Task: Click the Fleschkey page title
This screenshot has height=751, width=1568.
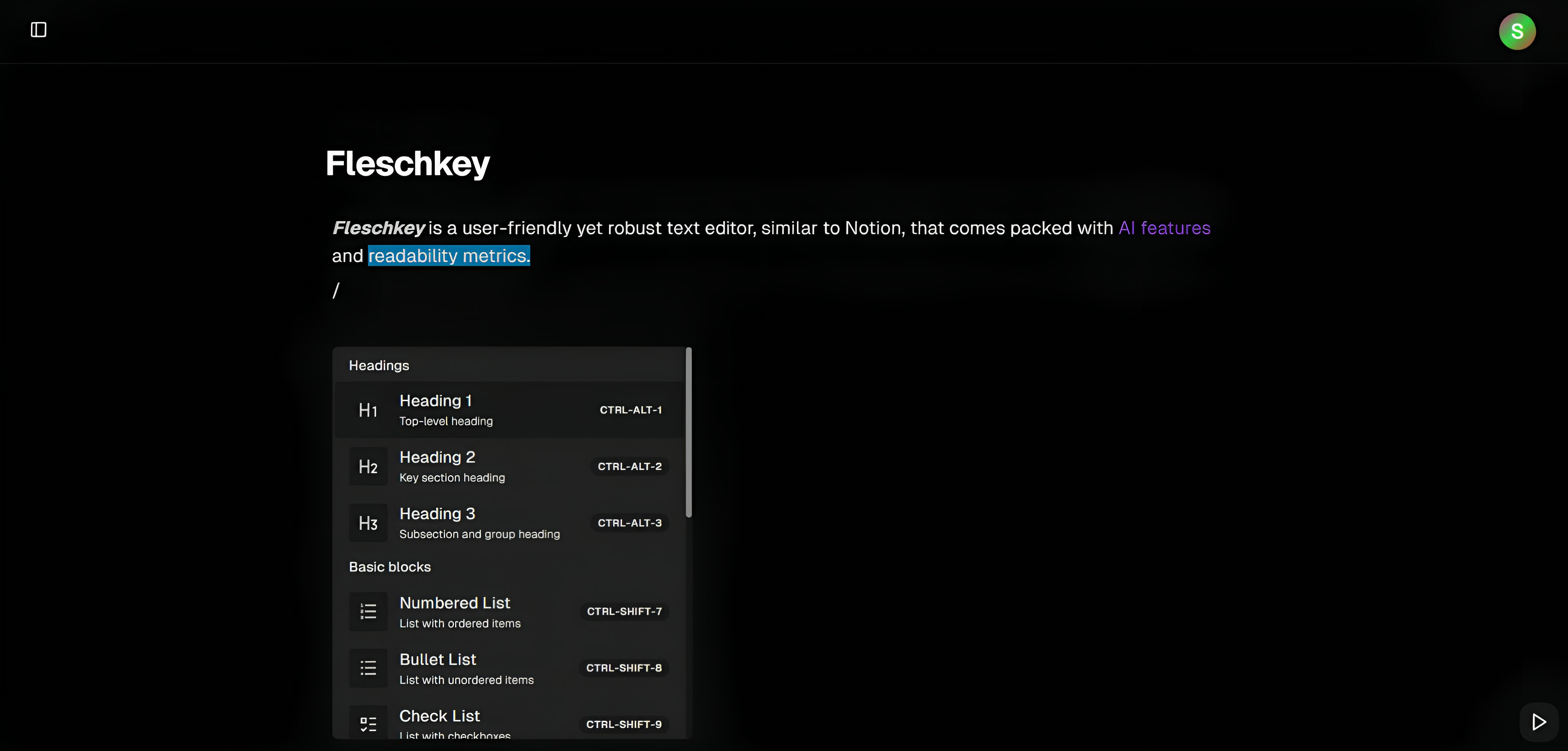Action: coord(407,164)
